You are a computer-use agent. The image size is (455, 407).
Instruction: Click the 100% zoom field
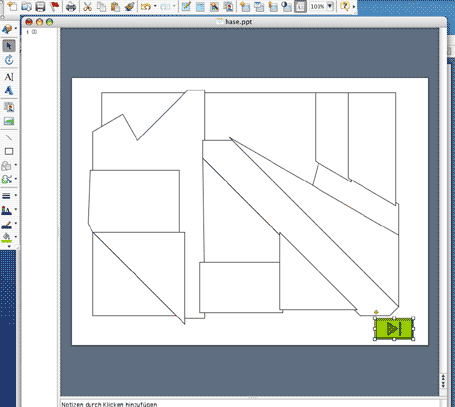[x=318, y=6]
